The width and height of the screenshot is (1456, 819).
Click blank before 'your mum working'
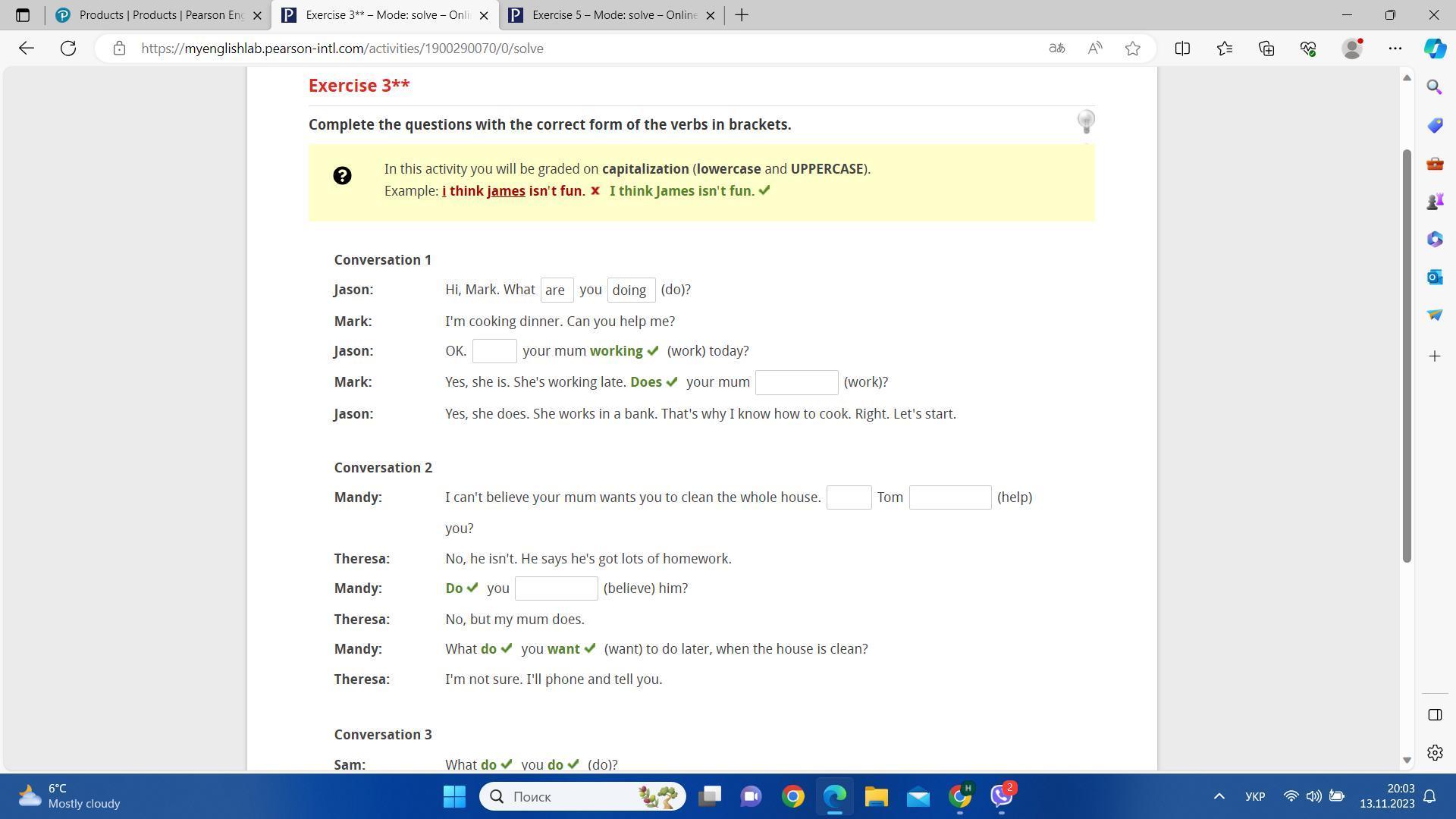pos(494,351)
